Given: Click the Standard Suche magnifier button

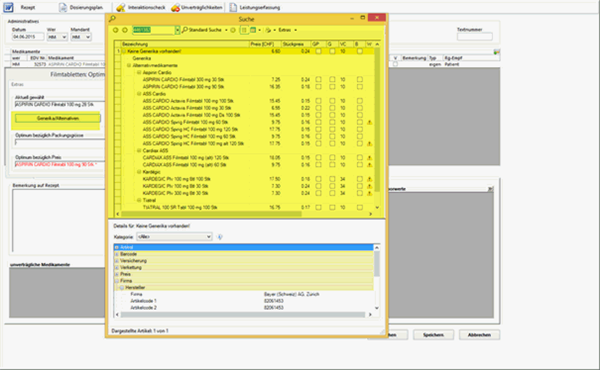Looking at the screenshot, I should pos(202,30).
